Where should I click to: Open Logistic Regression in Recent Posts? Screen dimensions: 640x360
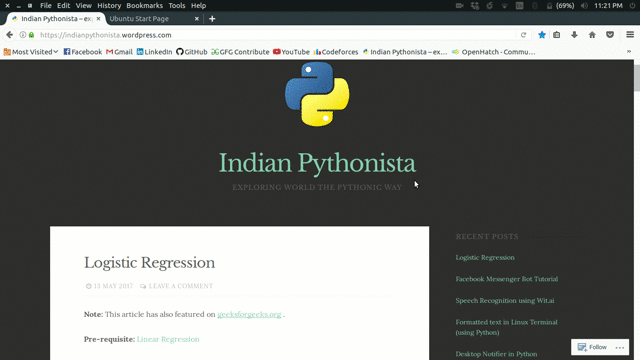coord(485,258)
